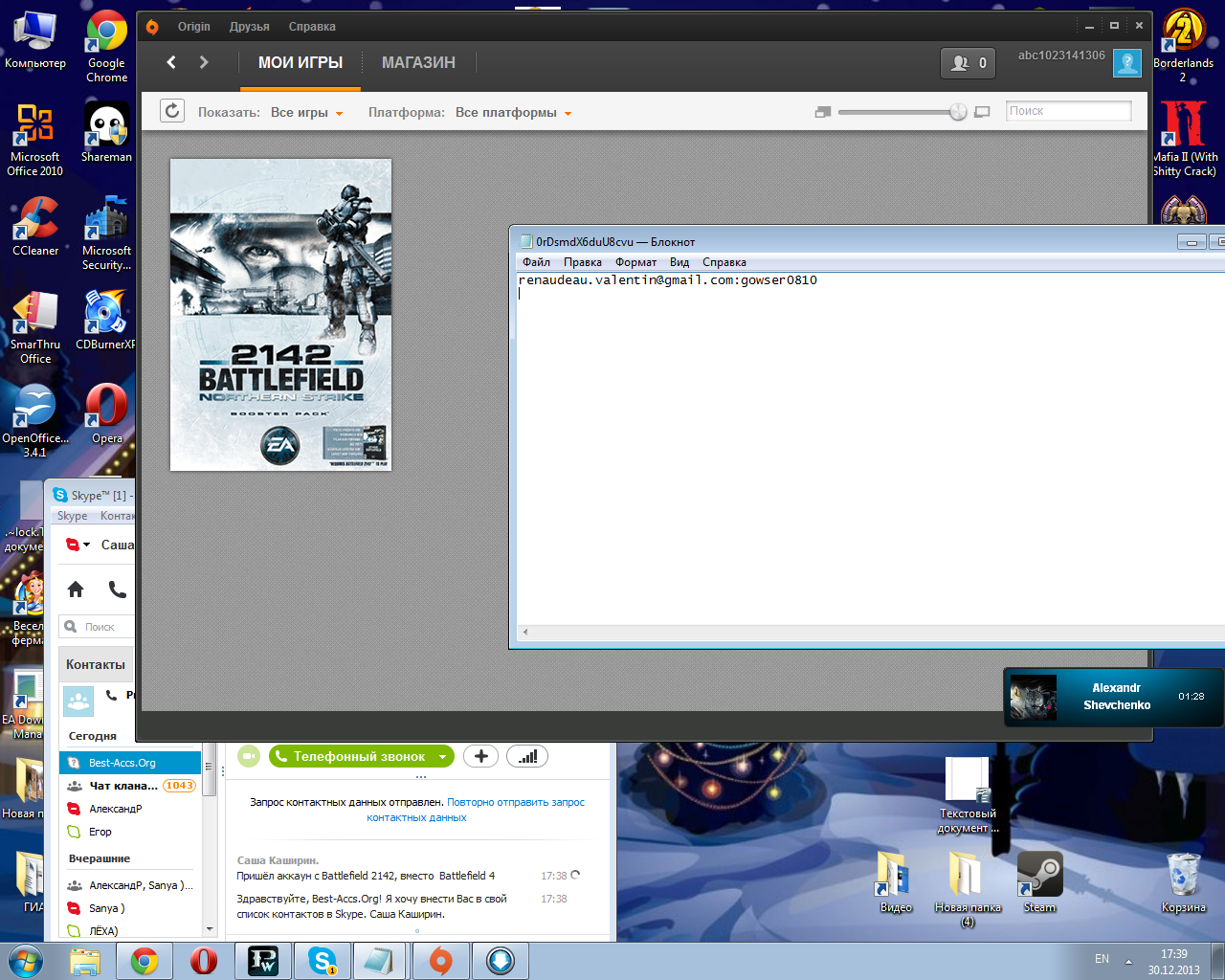
Task: Click the Origin taskbar icon
Action: (x=440, y=961)
